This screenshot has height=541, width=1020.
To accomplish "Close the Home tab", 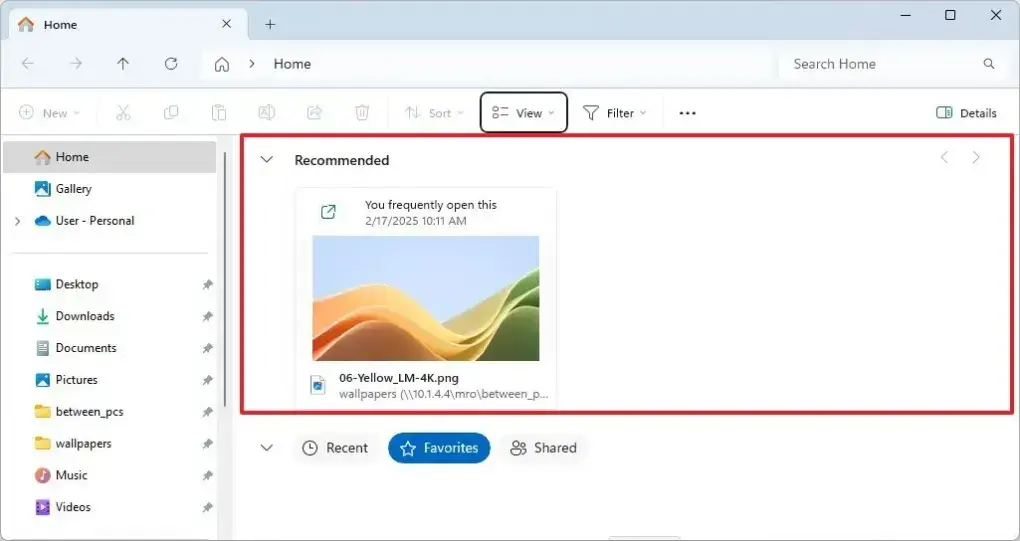I will coord(226,24).
